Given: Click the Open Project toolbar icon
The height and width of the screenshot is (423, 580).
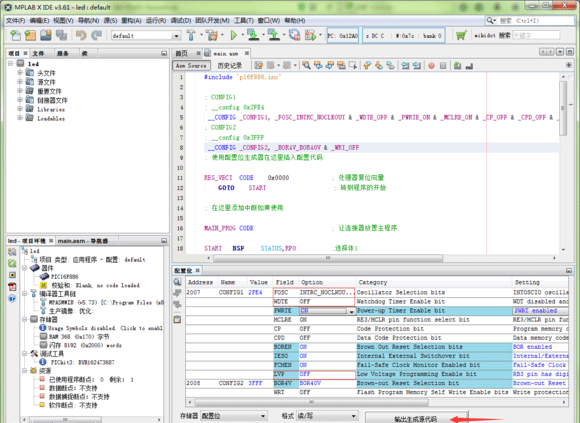Looking at the screenshot, I should click(46, 35).
